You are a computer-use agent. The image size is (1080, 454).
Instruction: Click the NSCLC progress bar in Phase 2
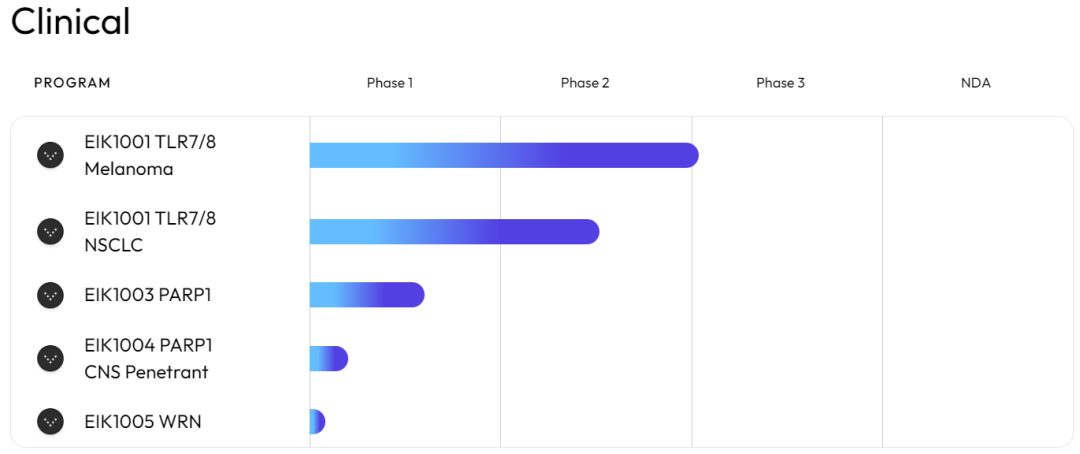pos(455,231)
